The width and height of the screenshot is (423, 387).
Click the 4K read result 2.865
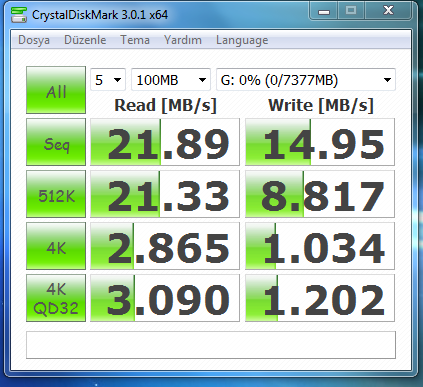[165, 246]
